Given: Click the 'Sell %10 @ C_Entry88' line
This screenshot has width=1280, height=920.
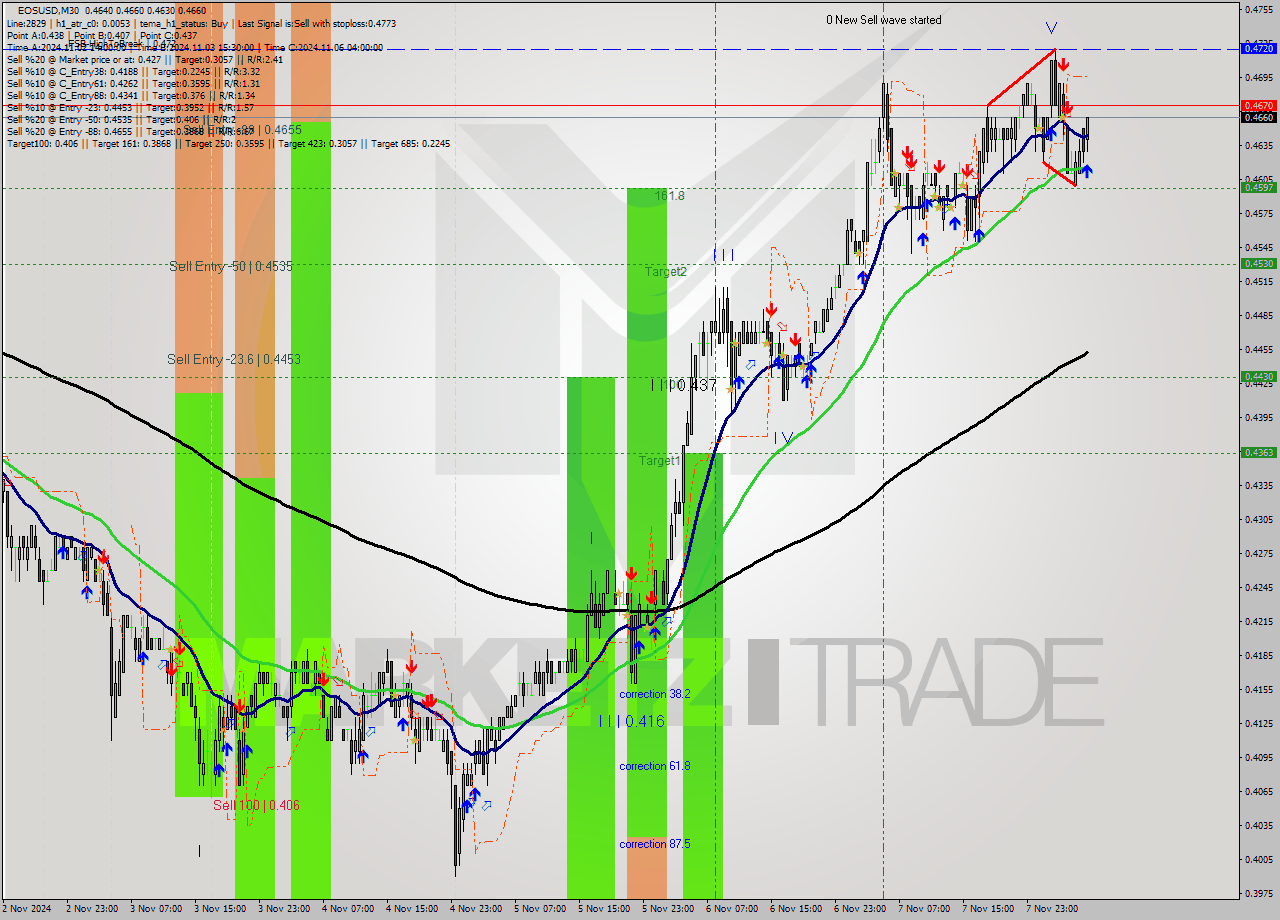Looking at the screenshot, I should pos(131,95).
